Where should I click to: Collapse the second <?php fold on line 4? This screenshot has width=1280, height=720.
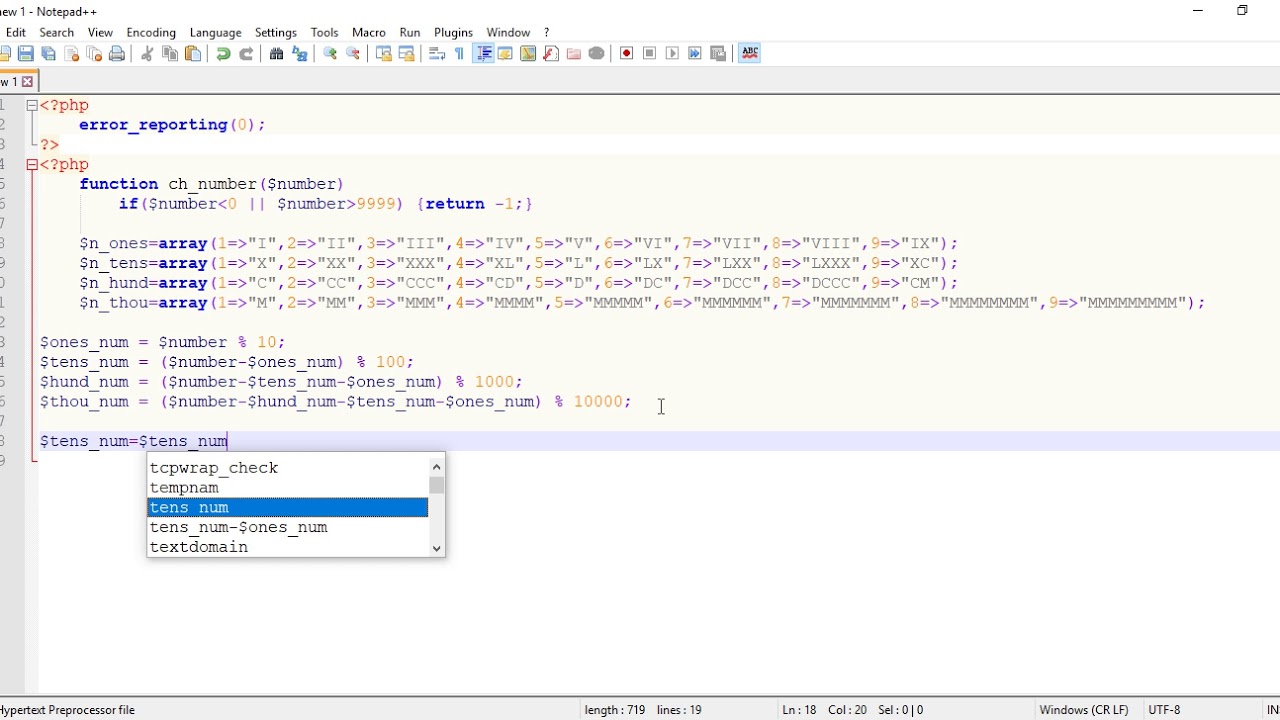[32, 165]
